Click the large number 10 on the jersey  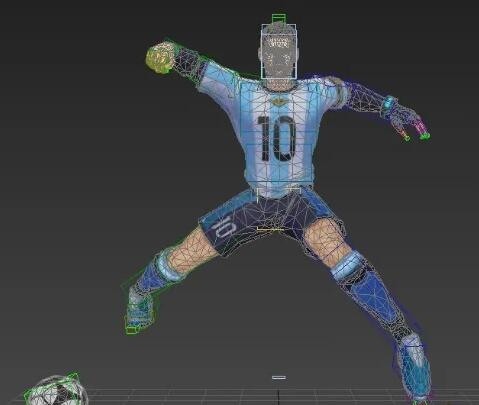276,139
